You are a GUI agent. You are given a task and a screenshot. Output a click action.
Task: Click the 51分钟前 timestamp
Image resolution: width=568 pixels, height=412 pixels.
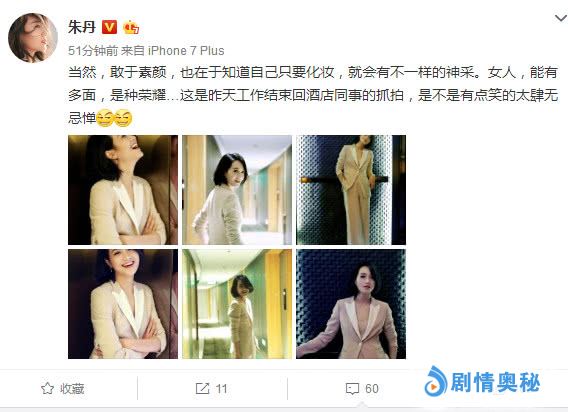pos(93,51)
